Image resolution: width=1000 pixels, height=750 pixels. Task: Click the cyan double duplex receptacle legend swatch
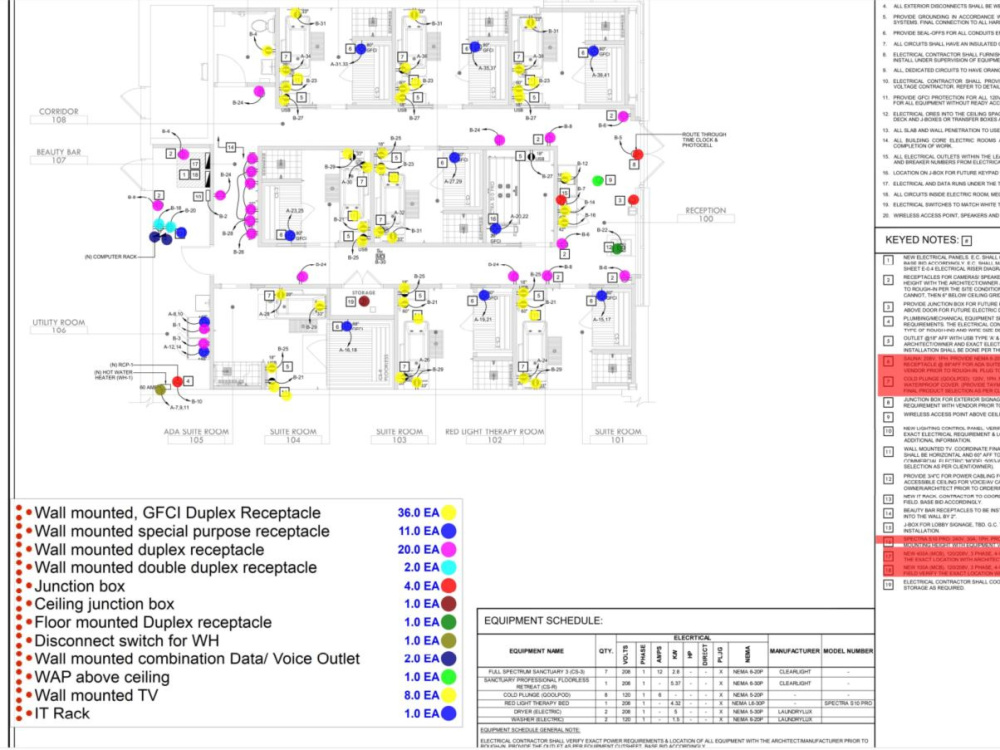coord(449,567)
